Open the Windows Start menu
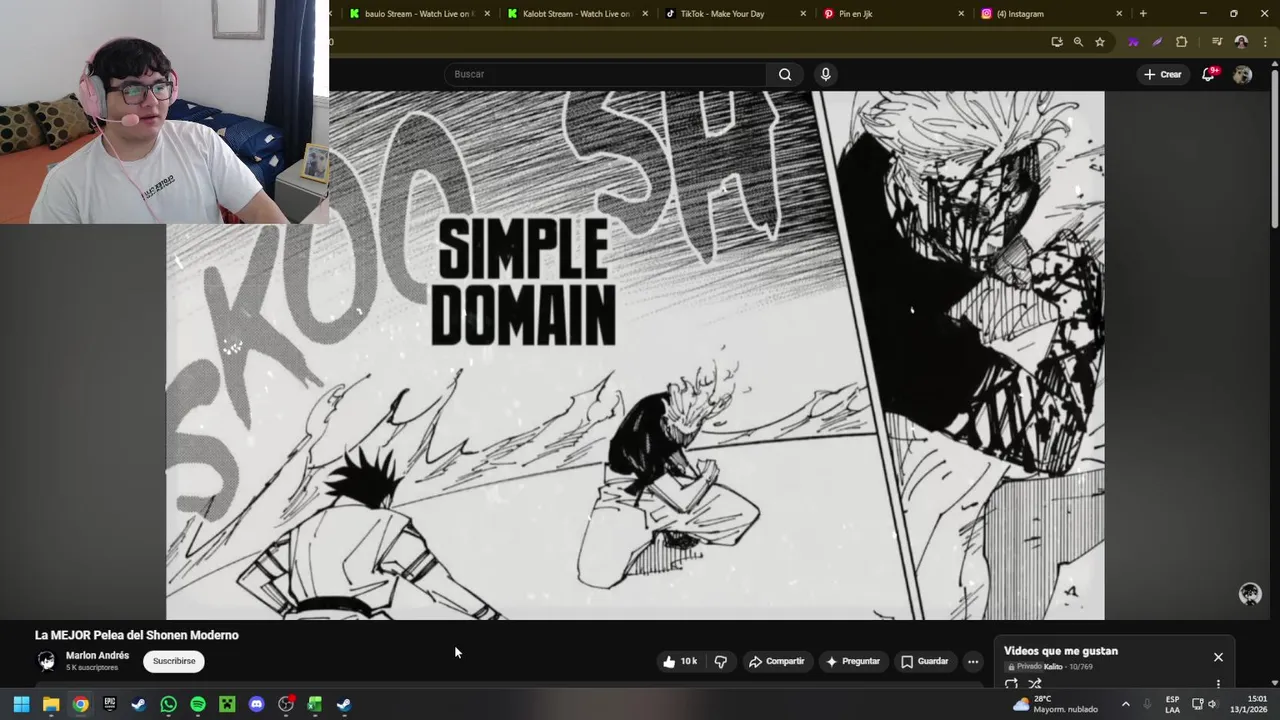This screenshot has height=720, width=1280. (x=21, y=705)
